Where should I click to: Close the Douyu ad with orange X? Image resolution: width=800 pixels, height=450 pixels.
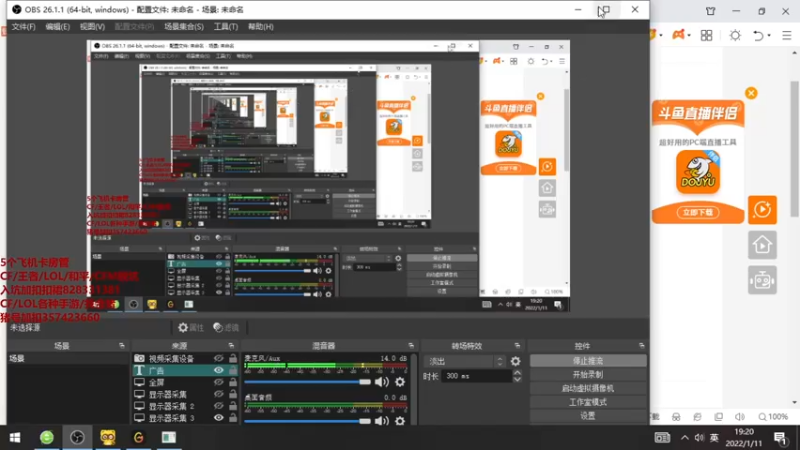click(751, 93)
